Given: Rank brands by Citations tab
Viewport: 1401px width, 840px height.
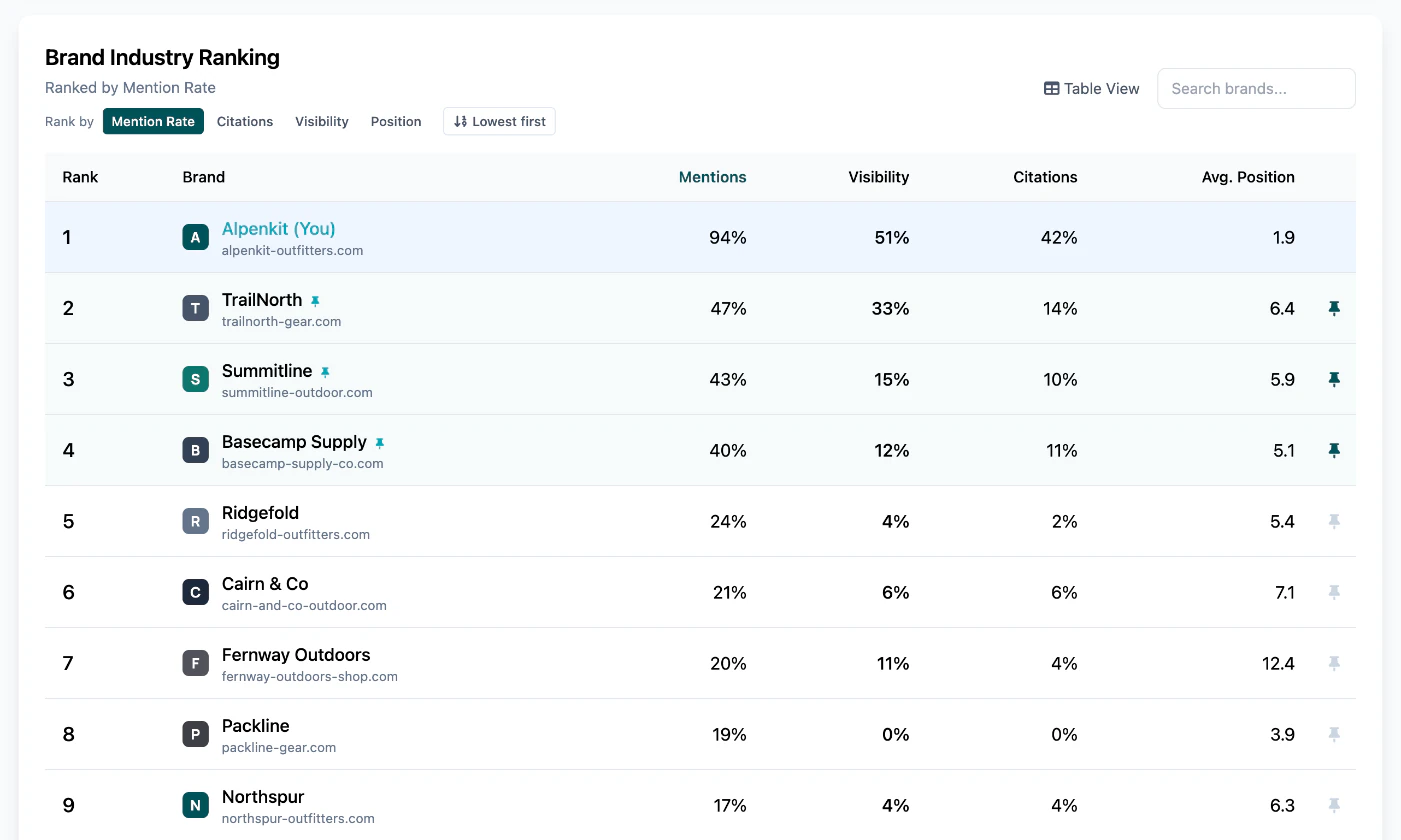Looking at the screenshot, I should 245,121.
